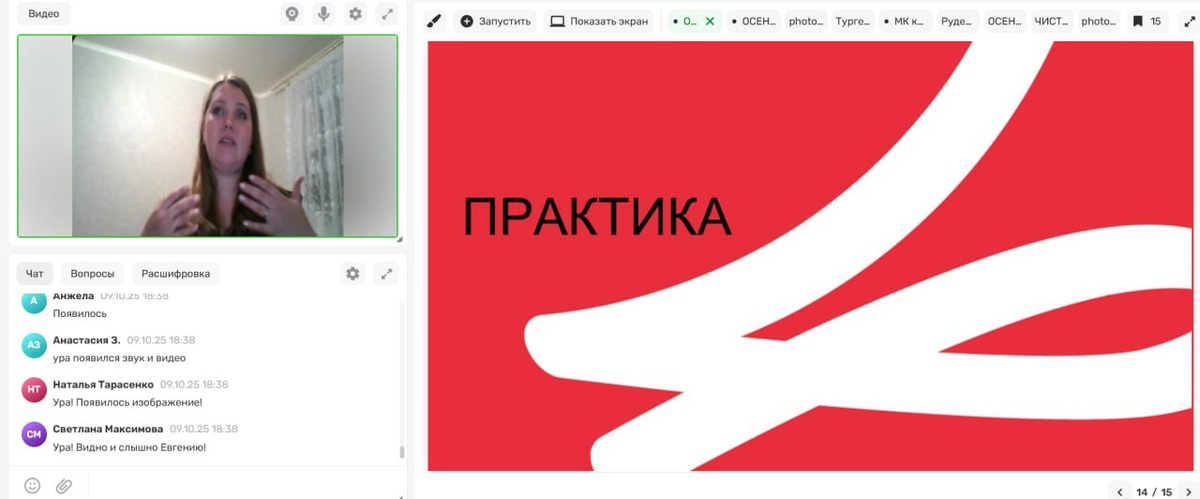This screenshot has width=1200, height=499.
Task: Click the АЗ avatar of Анастасия З.
Action: pyautogui.click(x=34, y=345)
